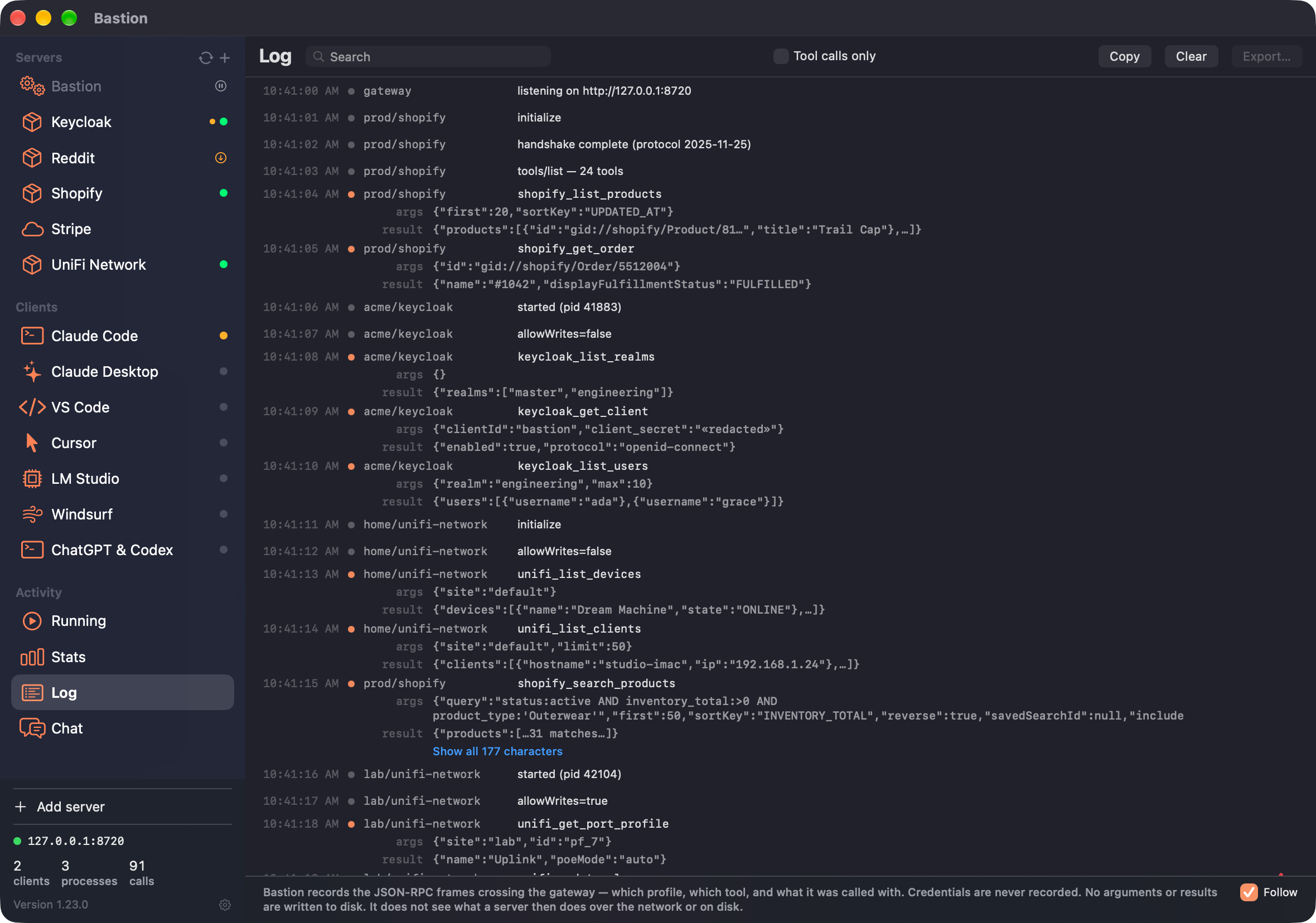Click the orange status dot on Claude Code row
1316x923 pixels.
pyautogui.click(x=224, y=336)
